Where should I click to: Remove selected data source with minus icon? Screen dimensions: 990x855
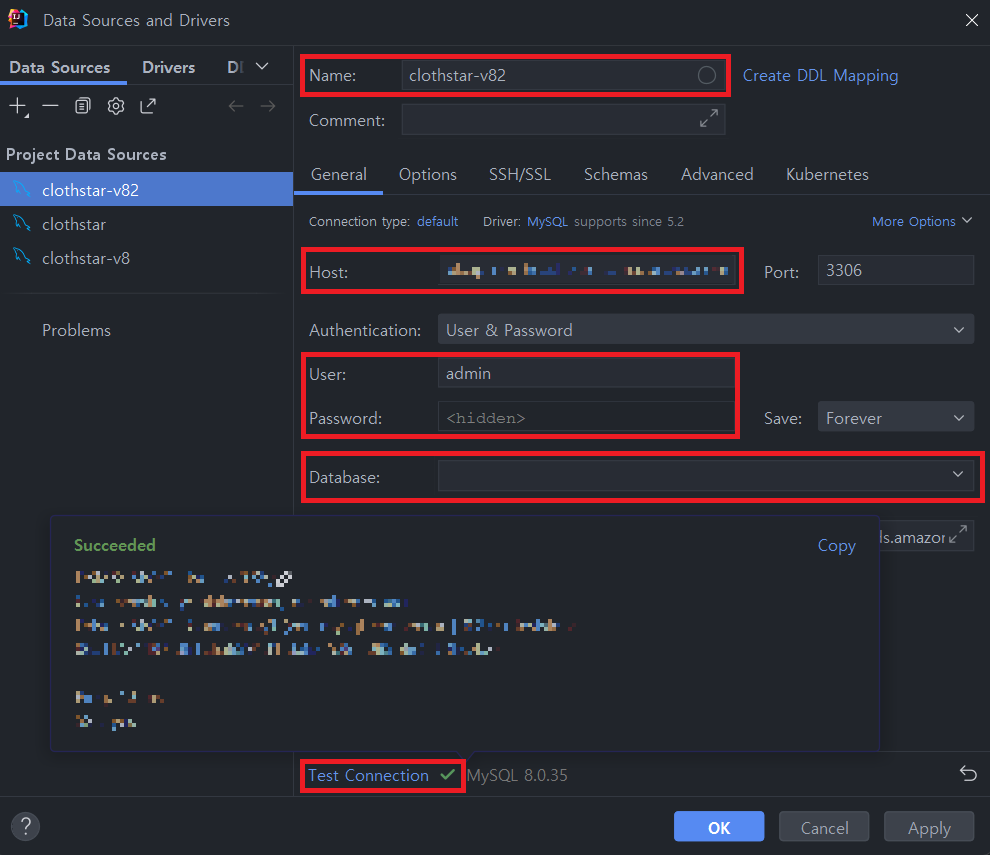click(51, 105)
